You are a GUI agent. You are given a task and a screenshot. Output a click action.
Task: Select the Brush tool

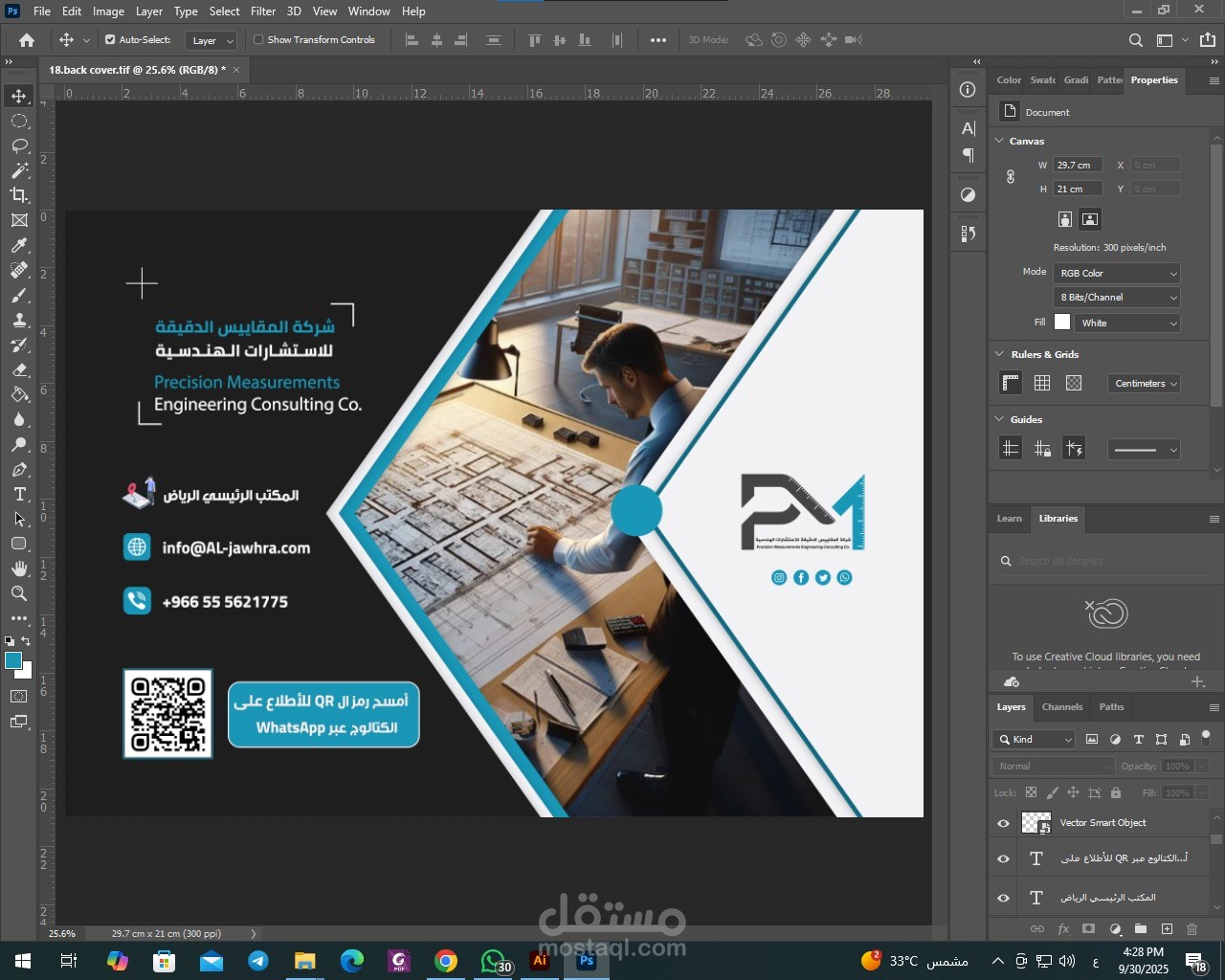[19, 295]
